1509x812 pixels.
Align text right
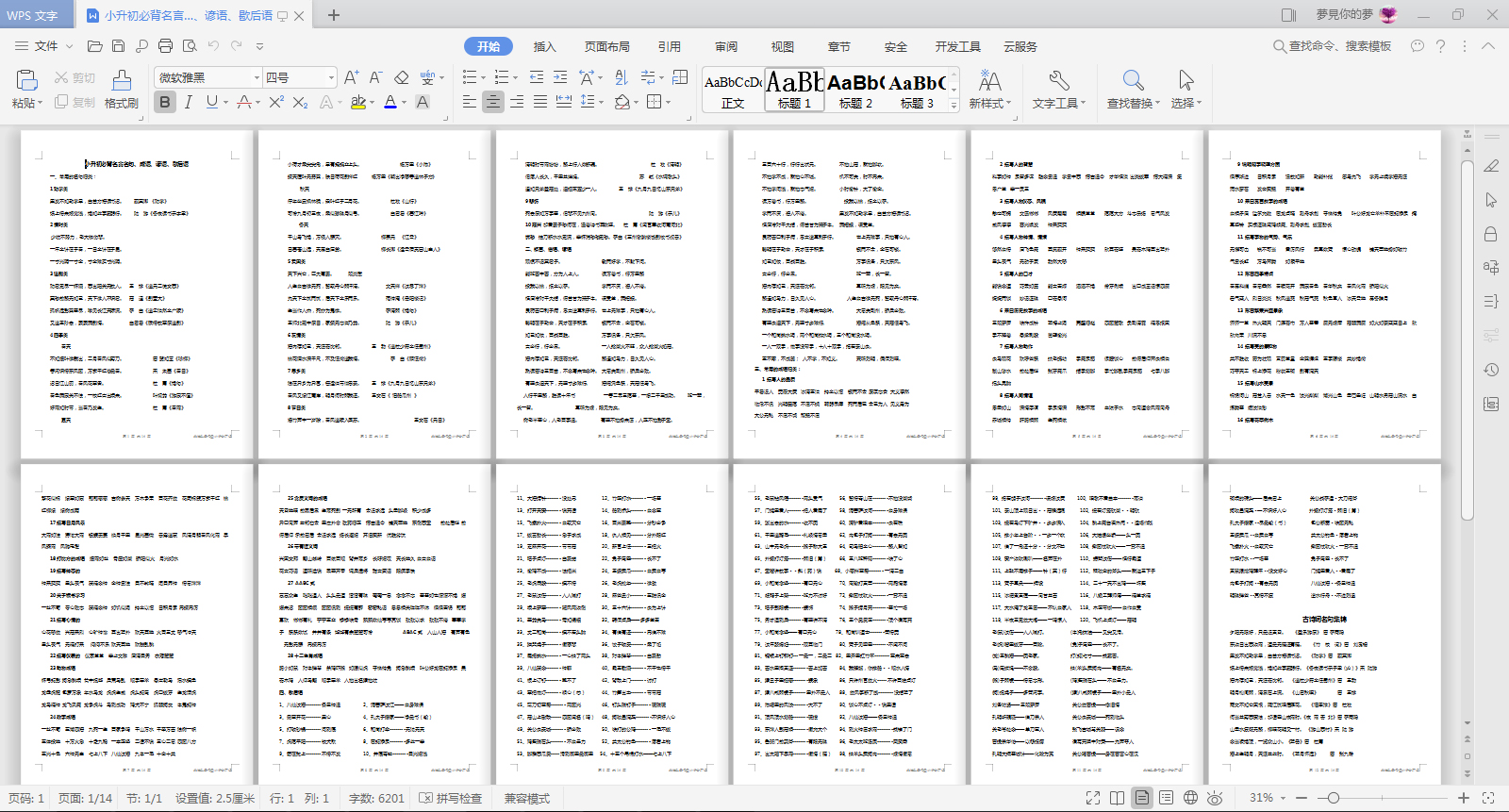point(517,102)
